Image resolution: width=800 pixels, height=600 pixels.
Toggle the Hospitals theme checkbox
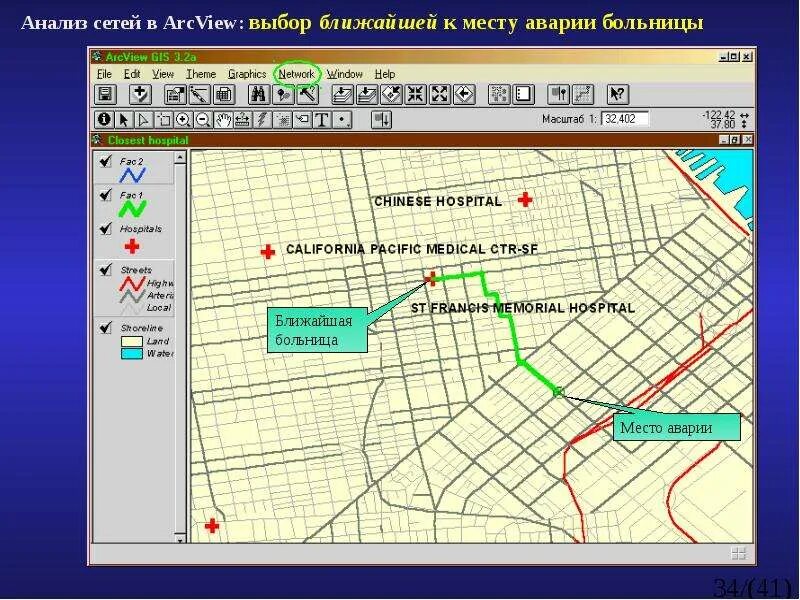click(x=105, y=228)
